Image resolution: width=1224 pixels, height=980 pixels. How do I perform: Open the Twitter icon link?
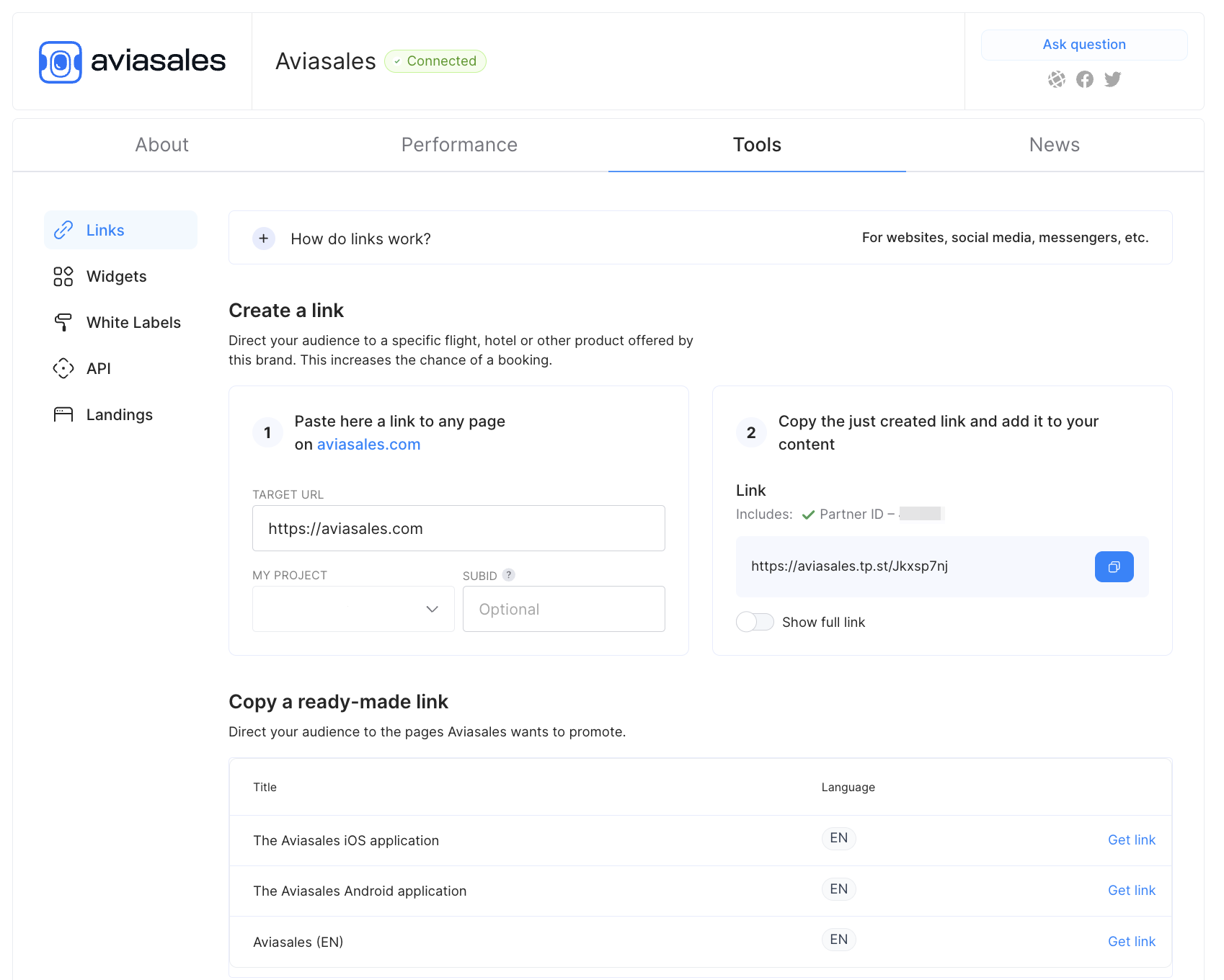pos(1113,79)
